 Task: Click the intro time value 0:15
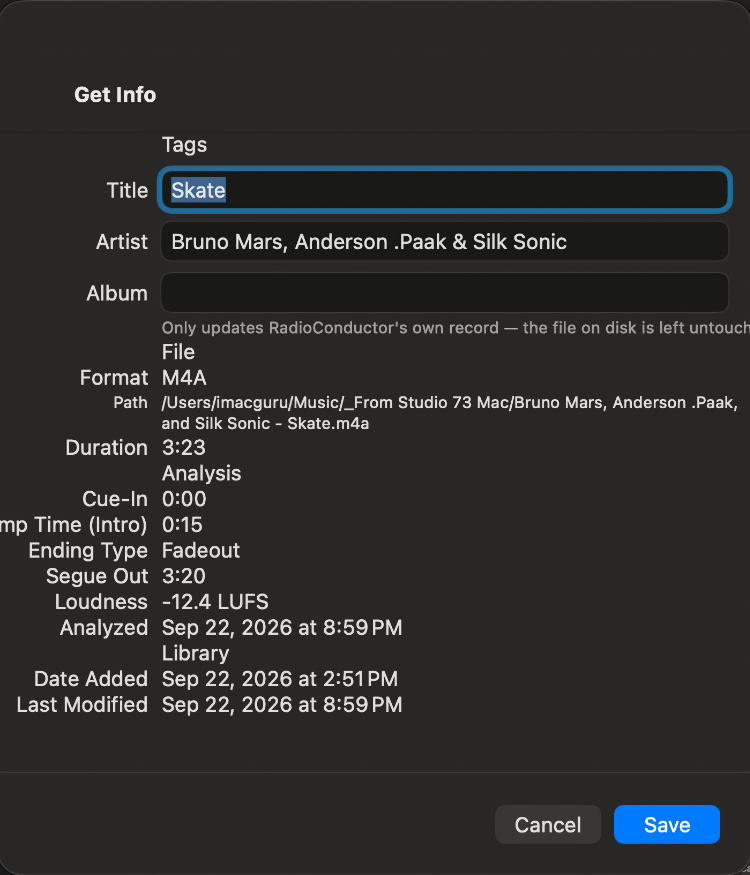pos(182,525)
